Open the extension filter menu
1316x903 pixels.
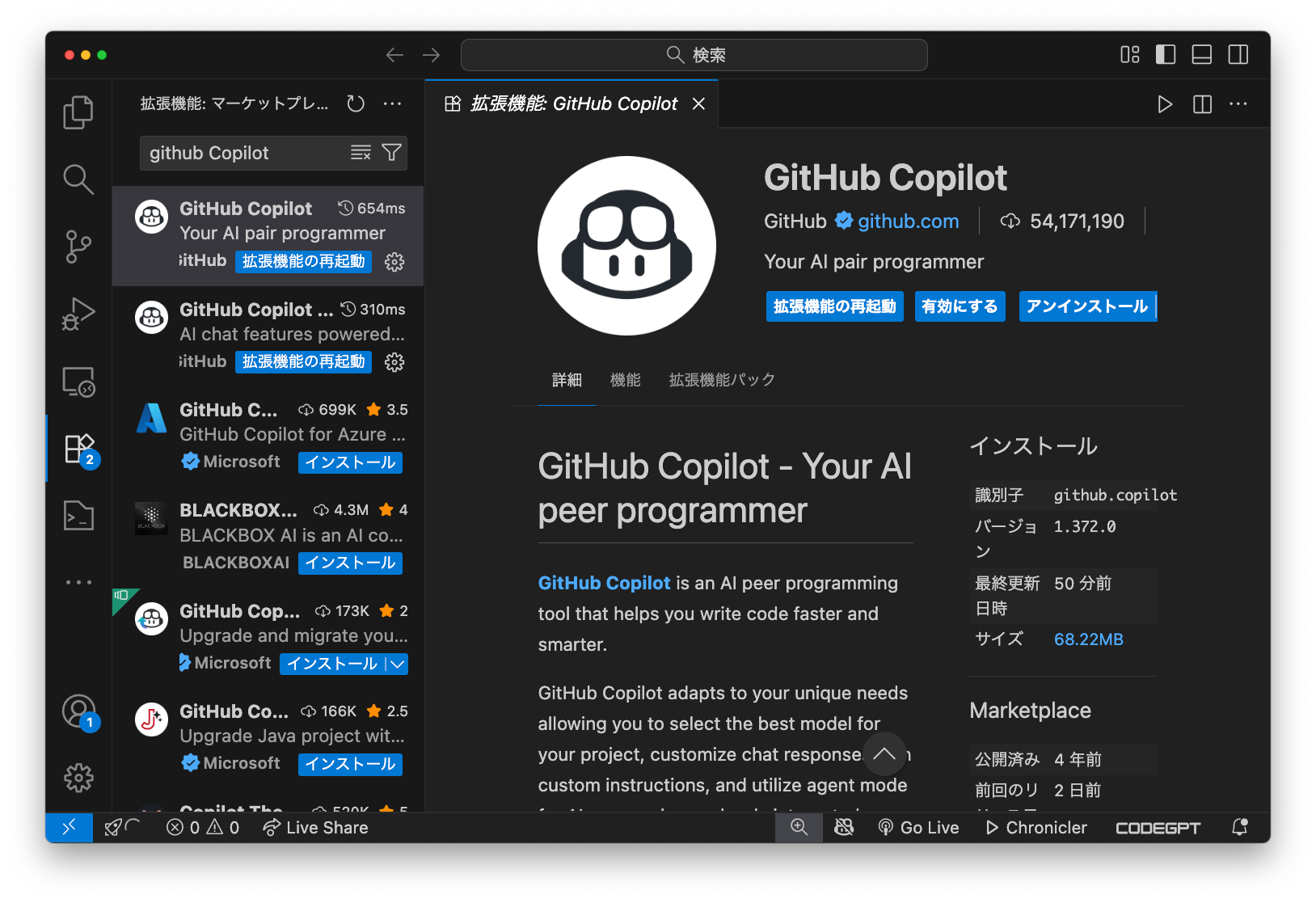tap(392, 153)
